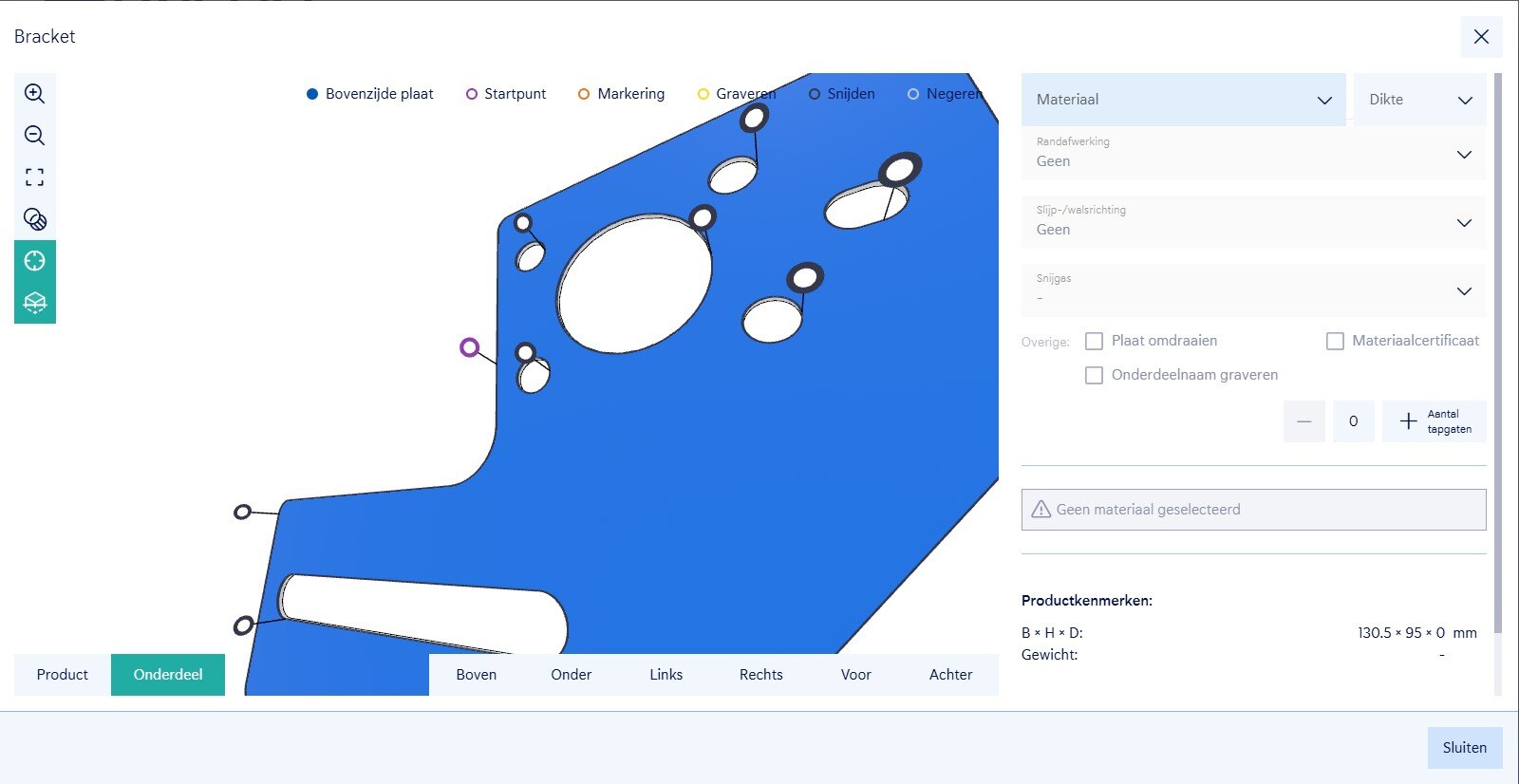Switch to the Product tab
Screen dimensions: 1519x784
click(62, 675)
